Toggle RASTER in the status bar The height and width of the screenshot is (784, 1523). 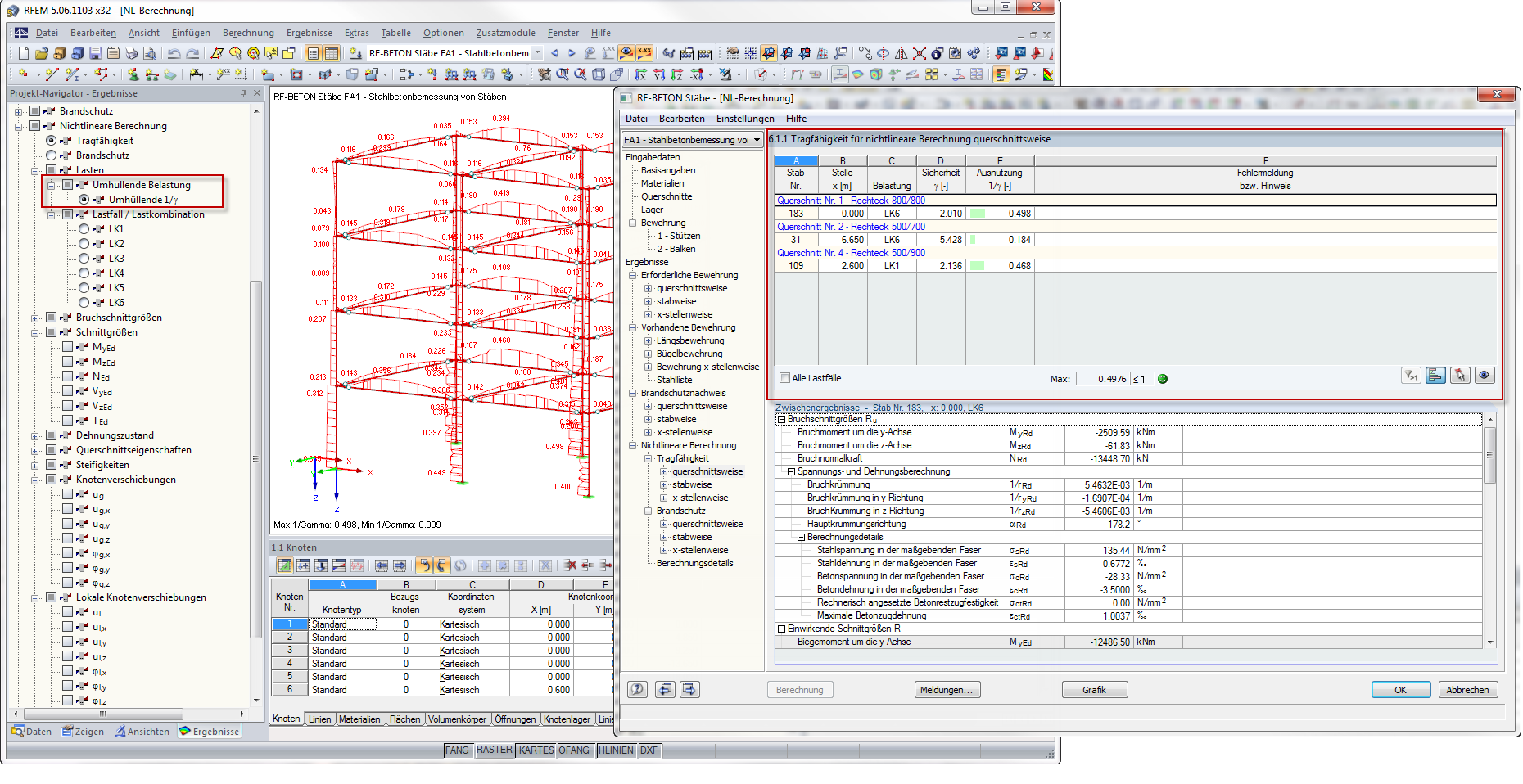pos(494,750)
